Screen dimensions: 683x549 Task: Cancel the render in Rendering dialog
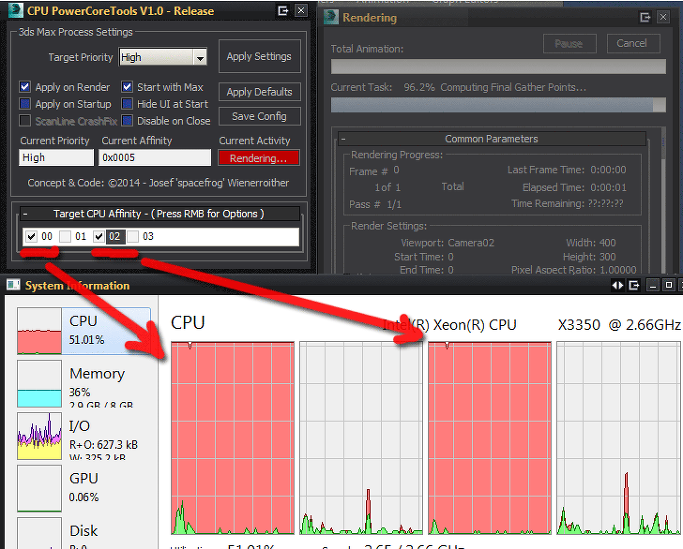click(632, 44)
